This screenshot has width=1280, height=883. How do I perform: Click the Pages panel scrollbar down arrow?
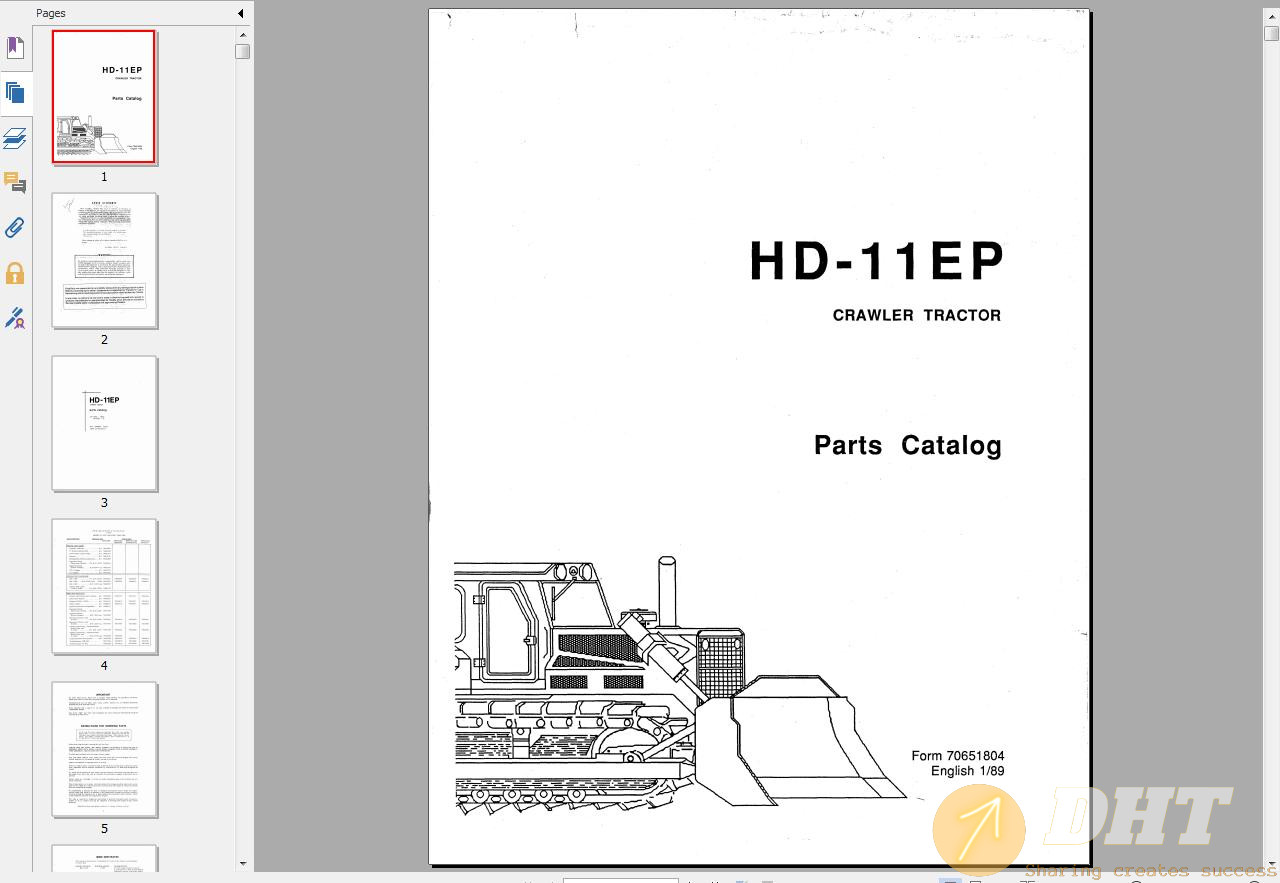coord(243,863)
